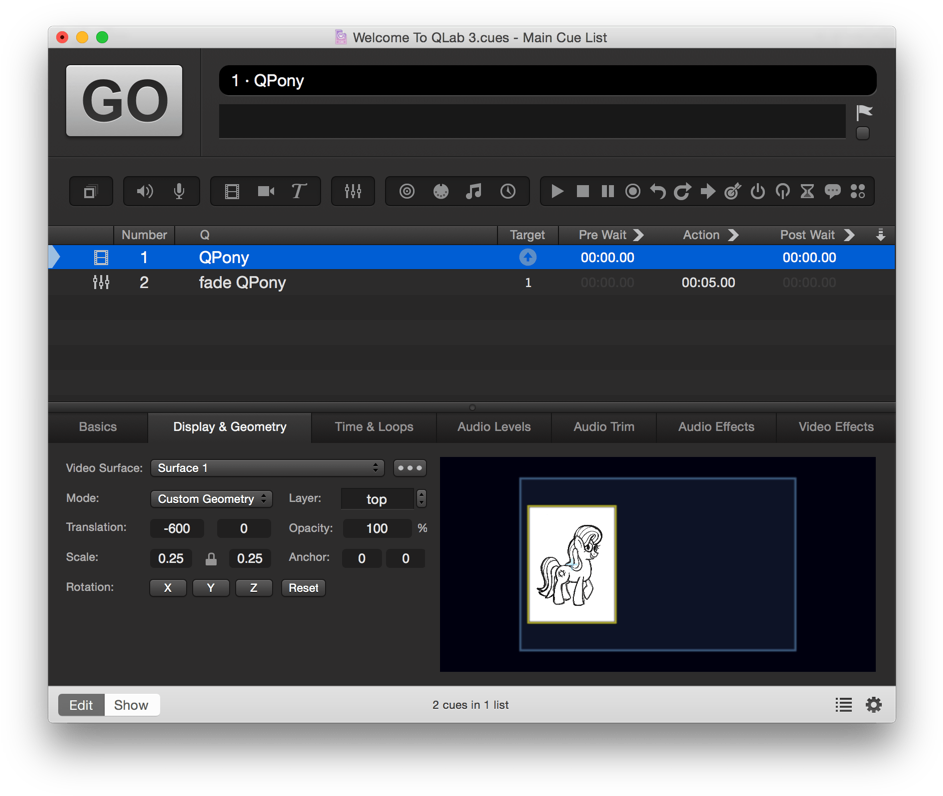Viewport: 943px width, 796px height.
Task: Raise the Layer stepper for top layer
Action: click(421, 494)
